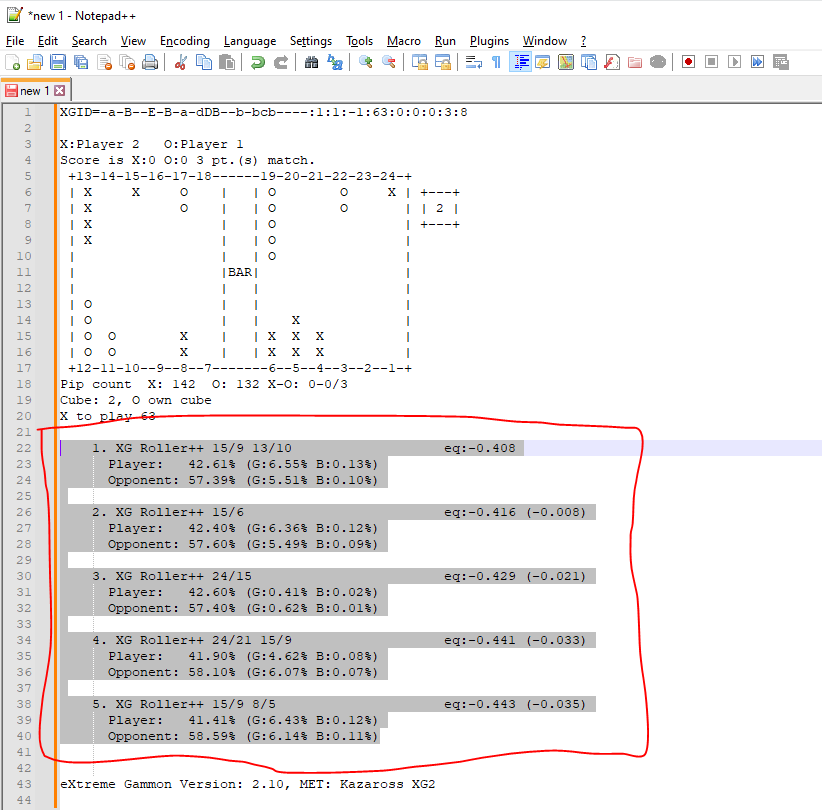Click line number 22 in the margin
This screenshot has width=822, height=810.
click(x=24, y=448)
